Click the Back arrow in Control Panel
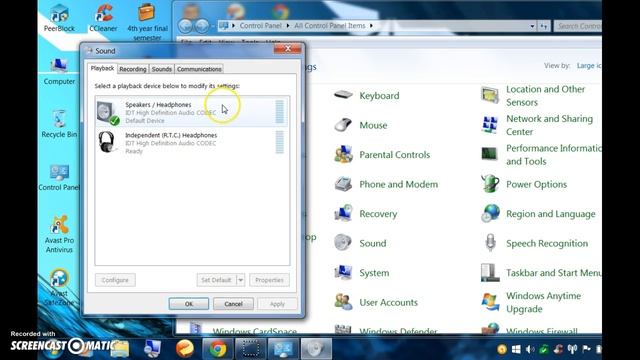Image resolution: width=640 pixels, height=360 pixels. (x=185, y=26)
